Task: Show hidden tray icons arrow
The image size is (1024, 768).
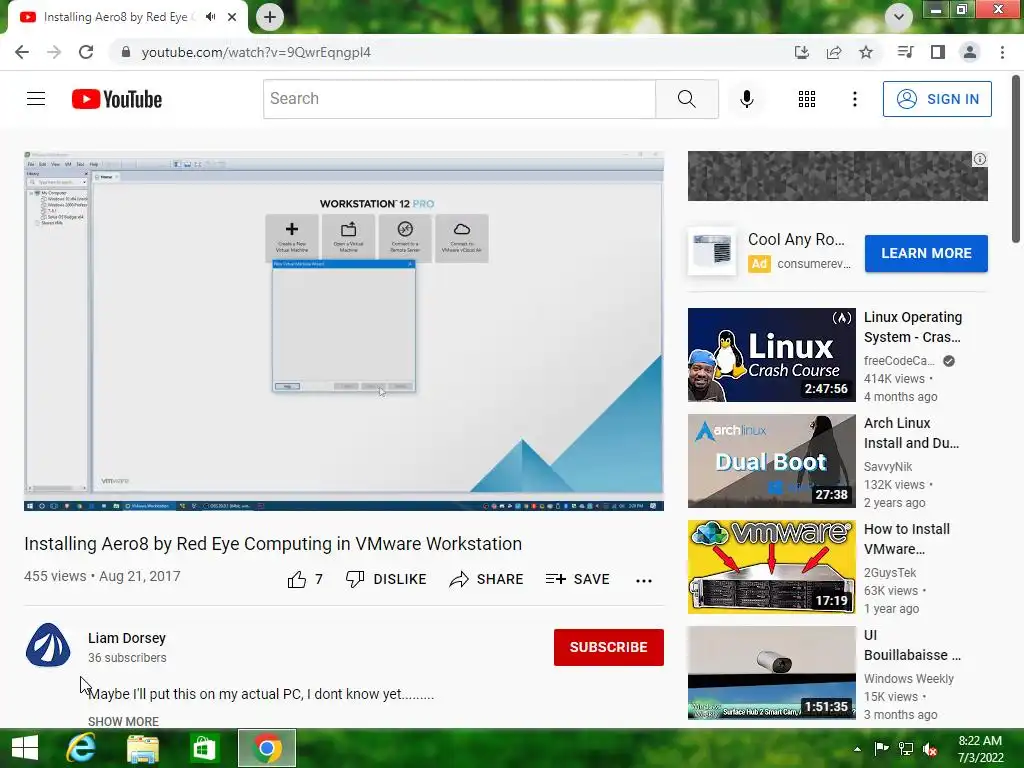Action: pos(857,748)
